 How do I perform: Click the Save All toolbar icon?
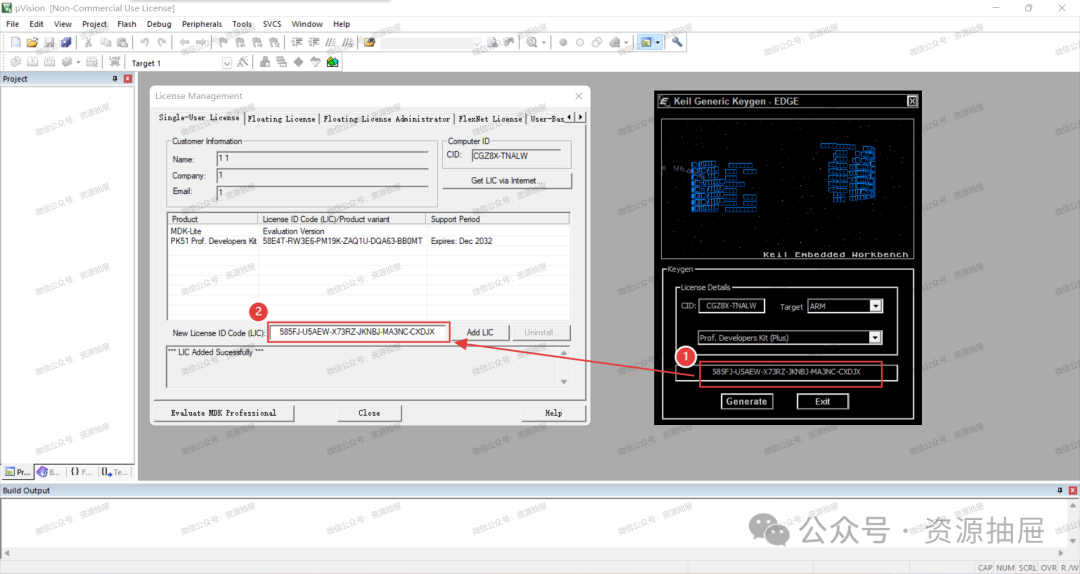point(65,43)
